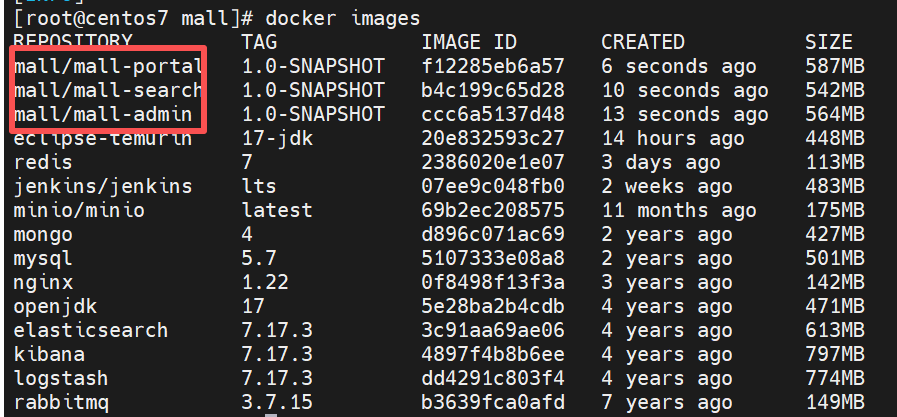Click the openjdk repository name
897x417 pixels.
55,307
